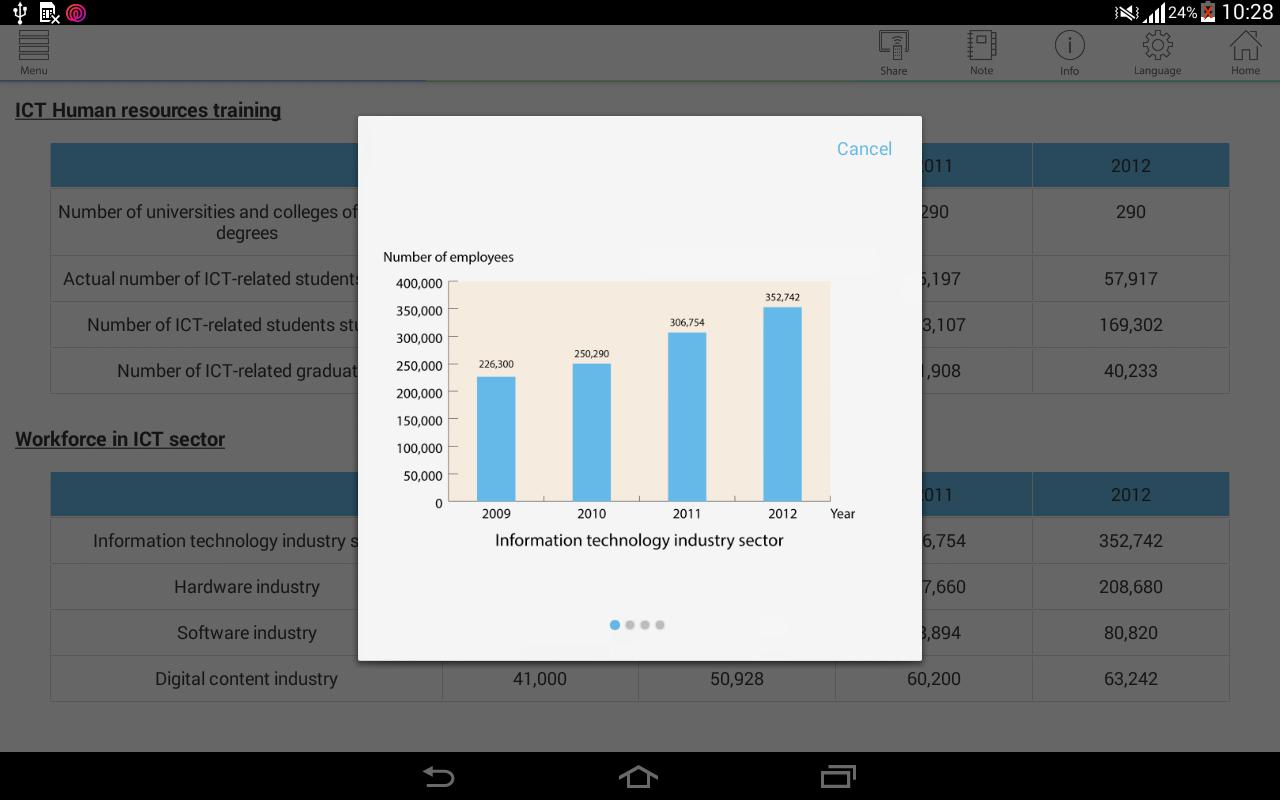Select the 'Digital content industry' row label

coord(247,679)
